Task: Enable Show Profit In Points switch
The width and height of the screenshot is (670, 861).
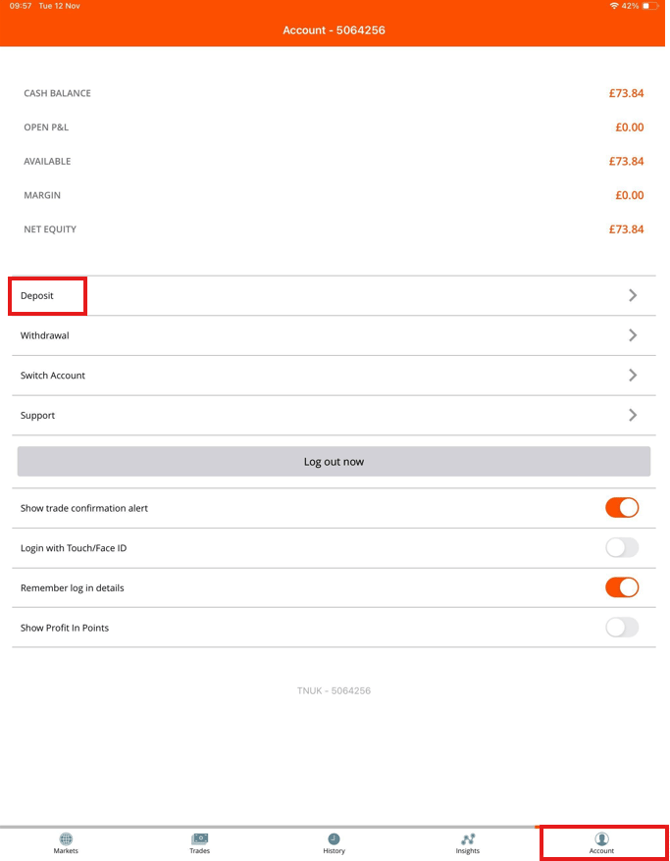Action: (x=622, y=627)
